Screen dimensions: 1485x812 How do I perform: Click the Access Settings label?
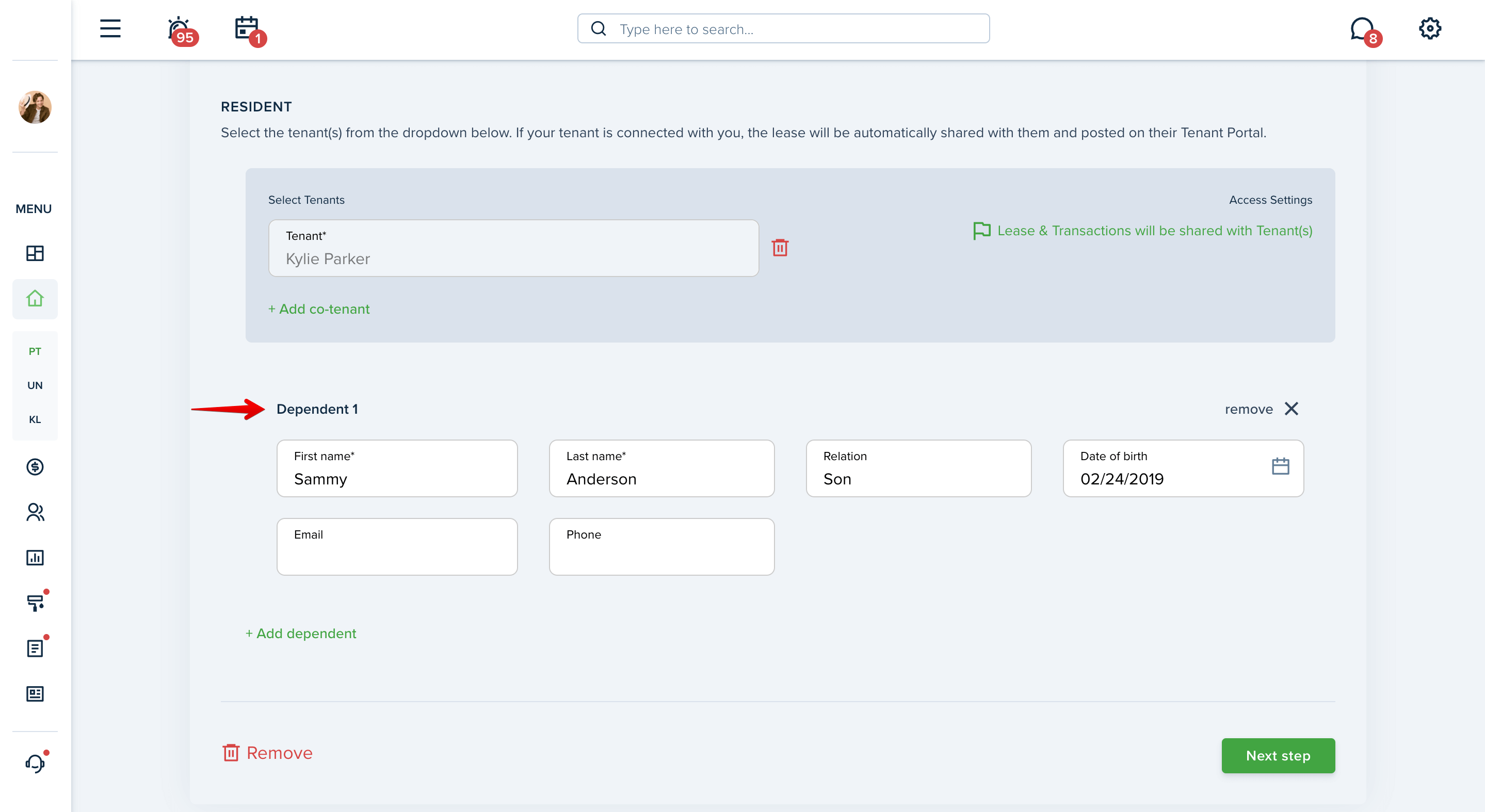point(1270,200)
